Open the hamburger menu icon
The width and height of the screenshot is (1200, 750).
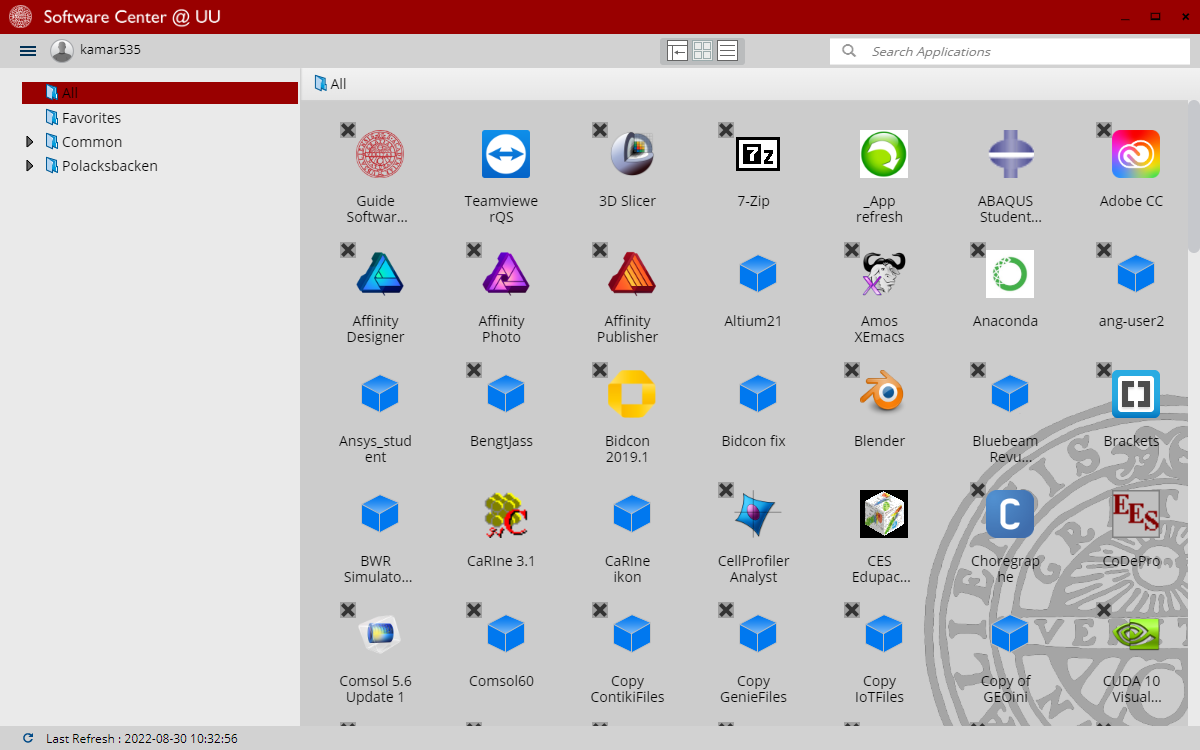pyautogui.click(x=28, y=51)
